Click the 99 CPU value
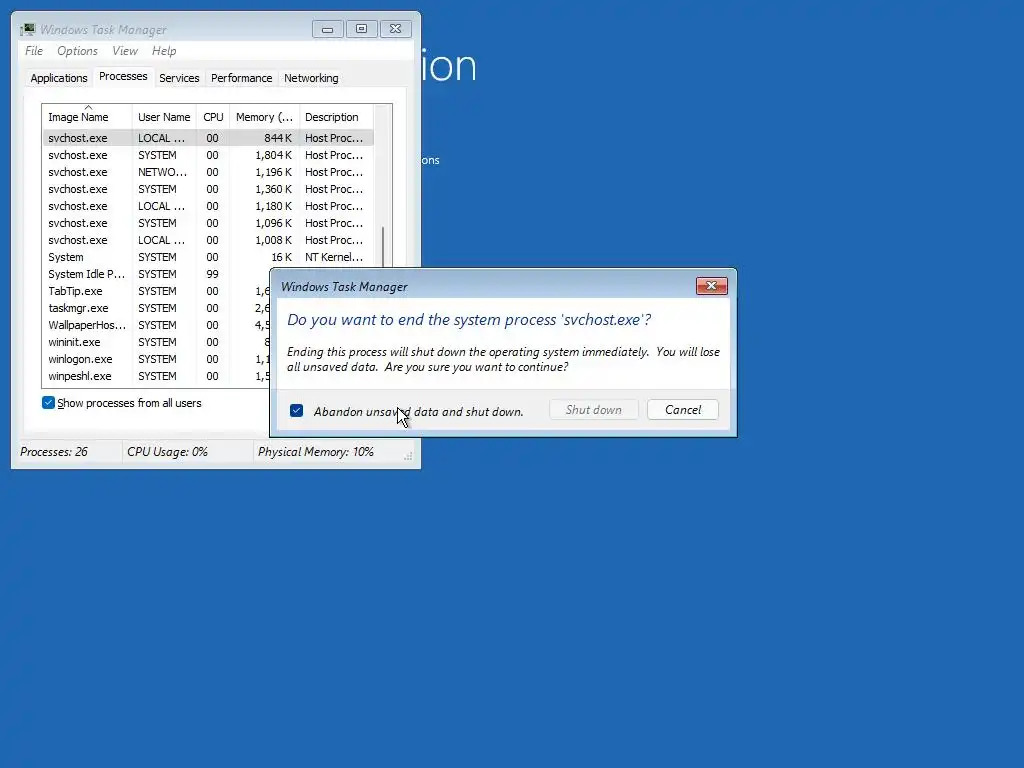This screenshot has width=1024, height=768. click(212, 274)
